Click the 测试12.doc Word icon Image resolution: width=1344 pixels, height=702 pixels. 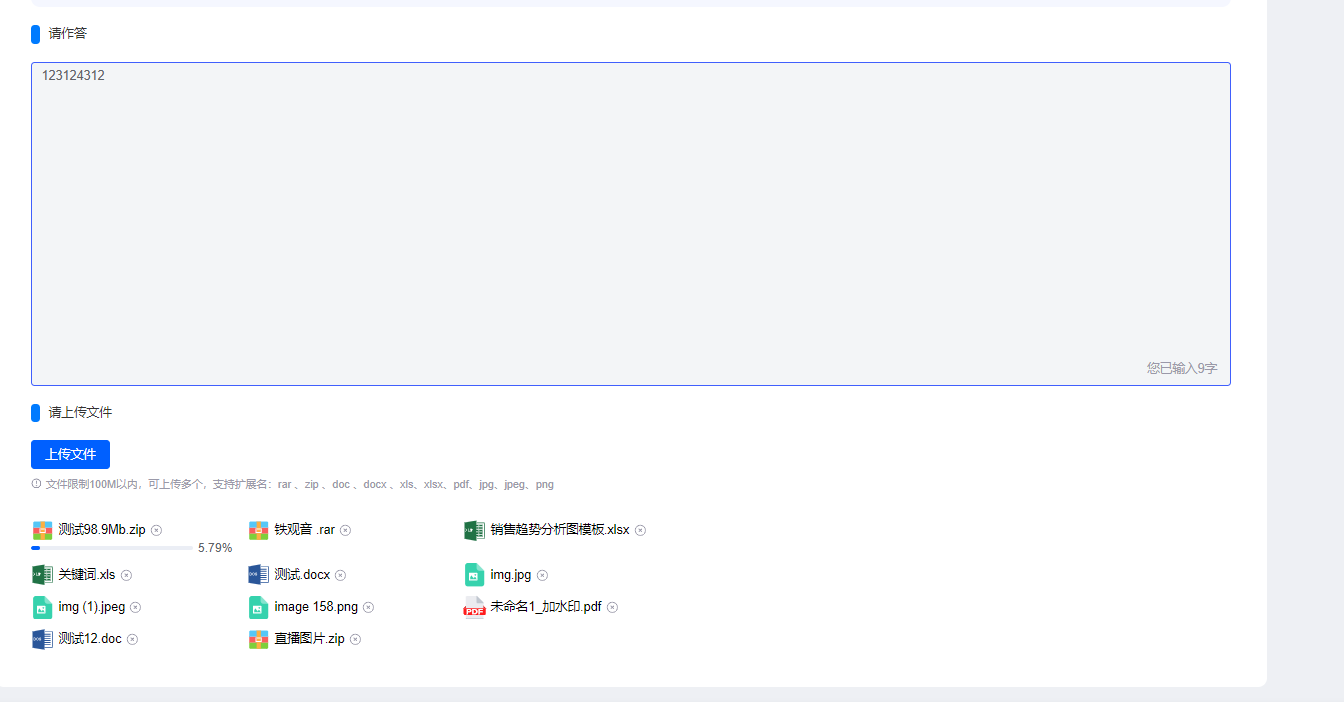[42, 639]
